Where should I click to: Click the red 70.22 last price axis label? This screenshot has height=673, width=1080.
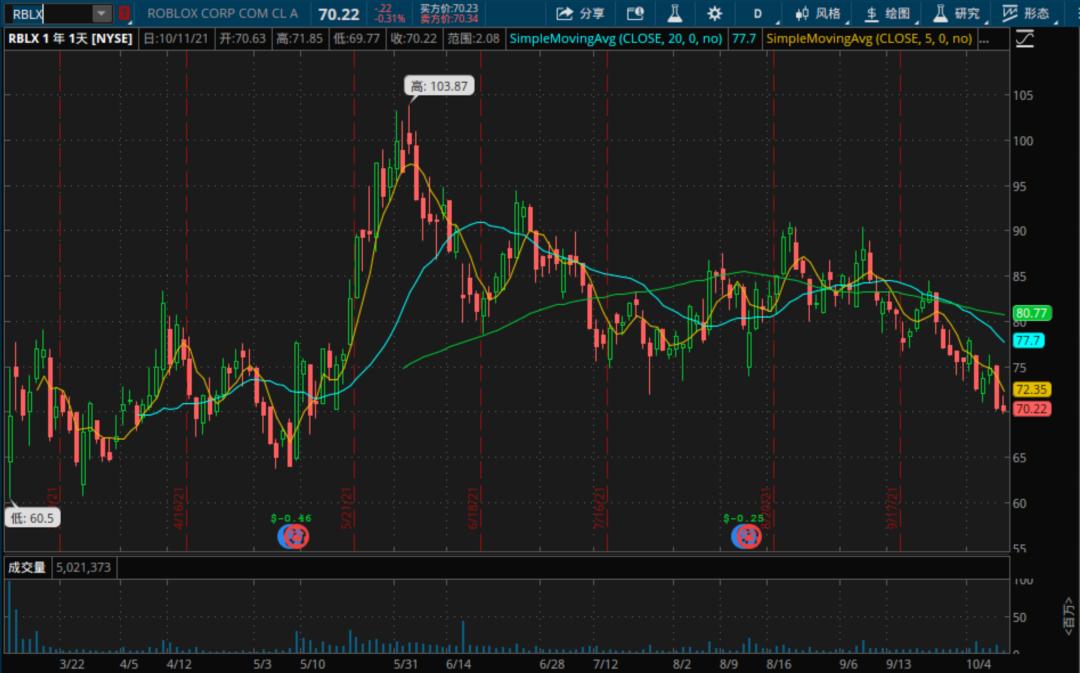[x=1031, y=409]
